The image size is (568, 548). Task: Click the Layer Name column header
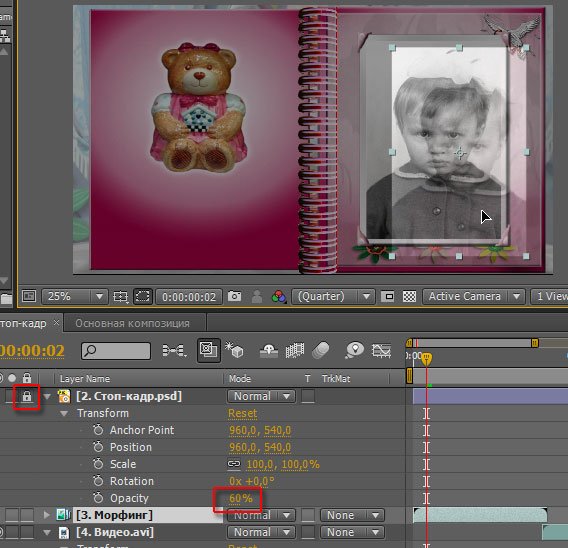pos(85,379)
